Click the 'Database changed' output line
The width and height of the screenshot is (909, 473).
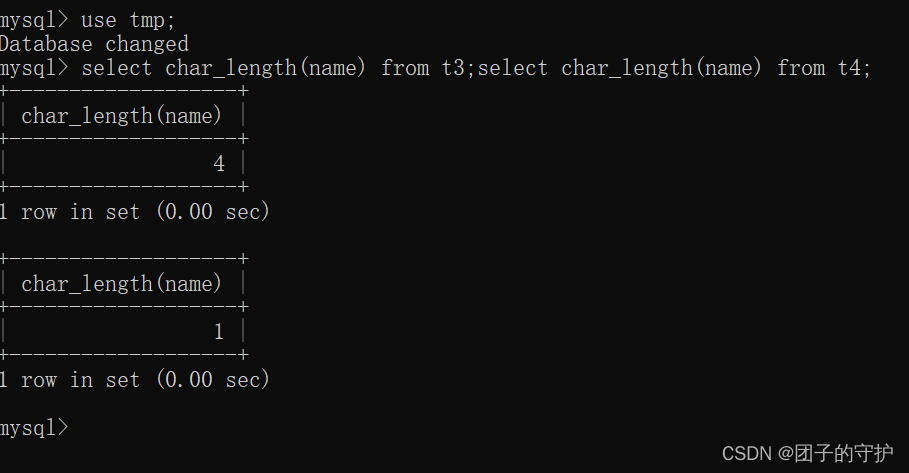coord(94,44)
